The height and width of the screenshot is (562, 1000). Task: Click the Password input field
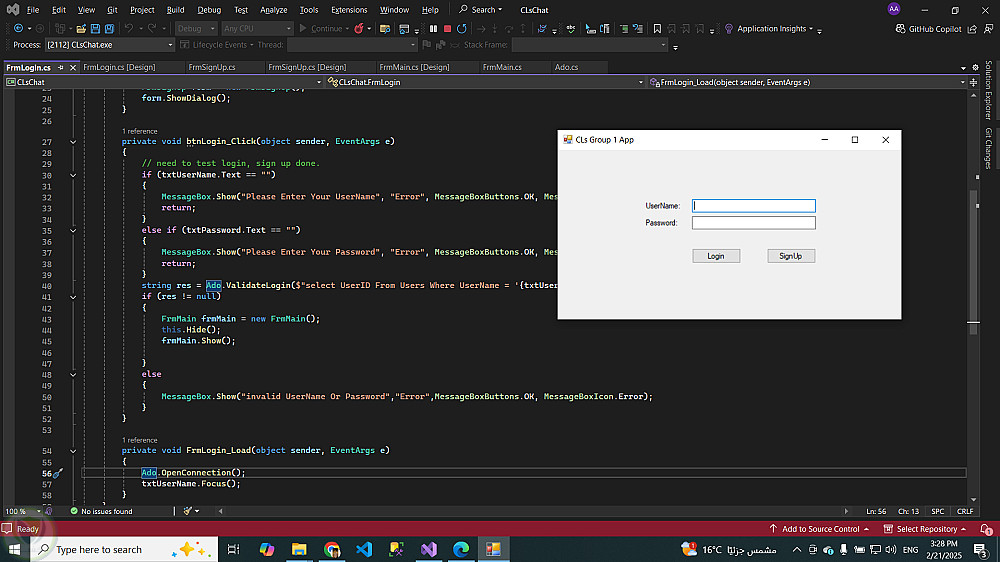(x=754, y=223)
